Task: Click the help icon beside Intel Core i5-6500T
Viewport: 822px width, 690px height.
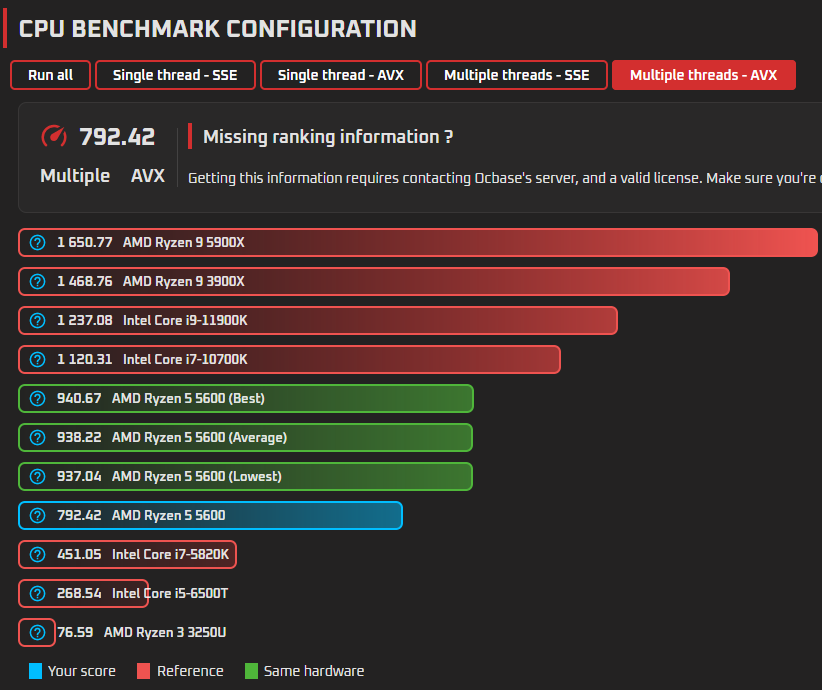Action: click(37, 594)
